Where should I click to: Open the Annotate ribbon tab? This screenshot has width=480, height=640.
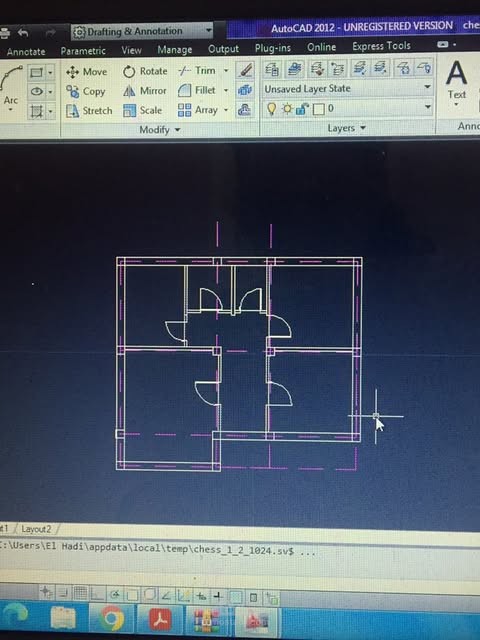(26, 52)
